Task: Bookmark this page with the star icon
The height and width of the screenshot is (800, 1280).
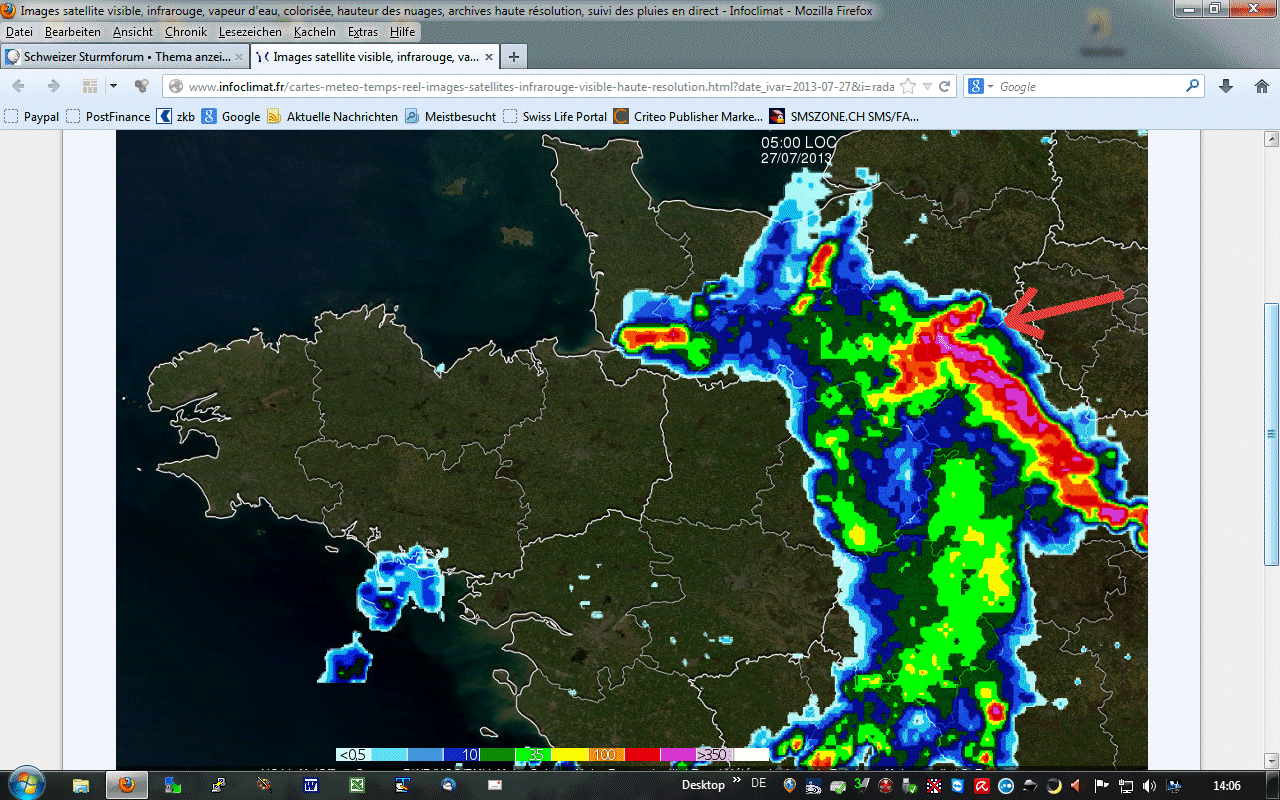Action: click(x=908, y=86)
